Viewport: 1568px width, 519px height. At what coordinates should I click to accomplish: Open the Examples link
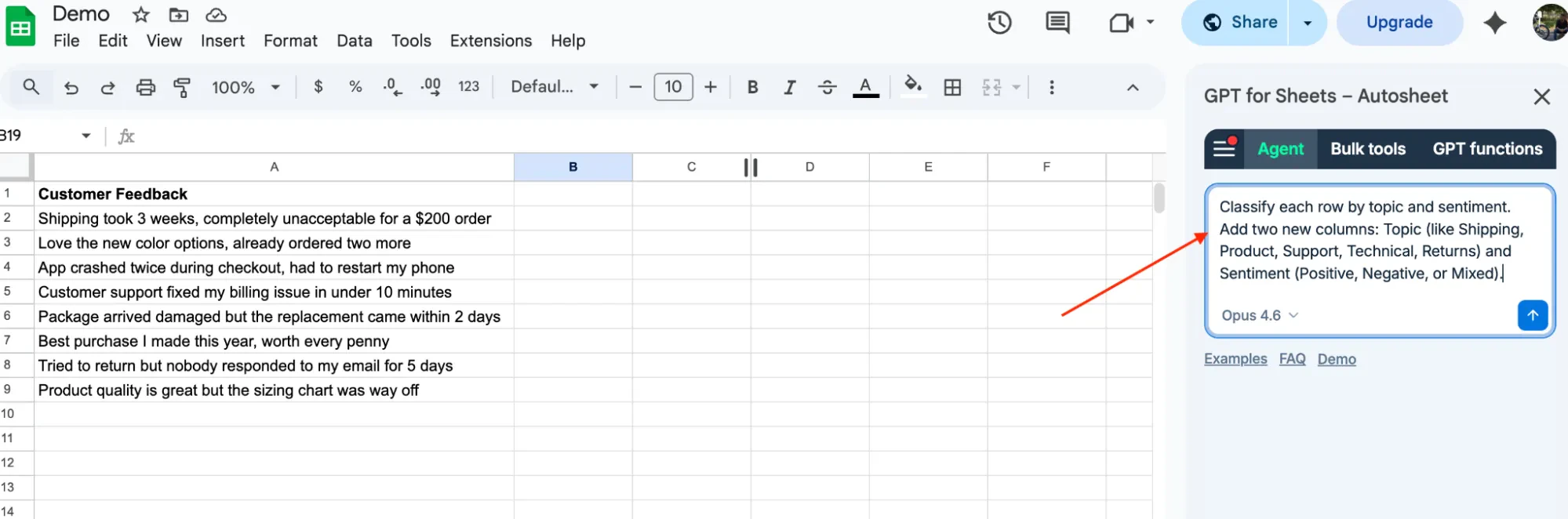point(1235,358)
